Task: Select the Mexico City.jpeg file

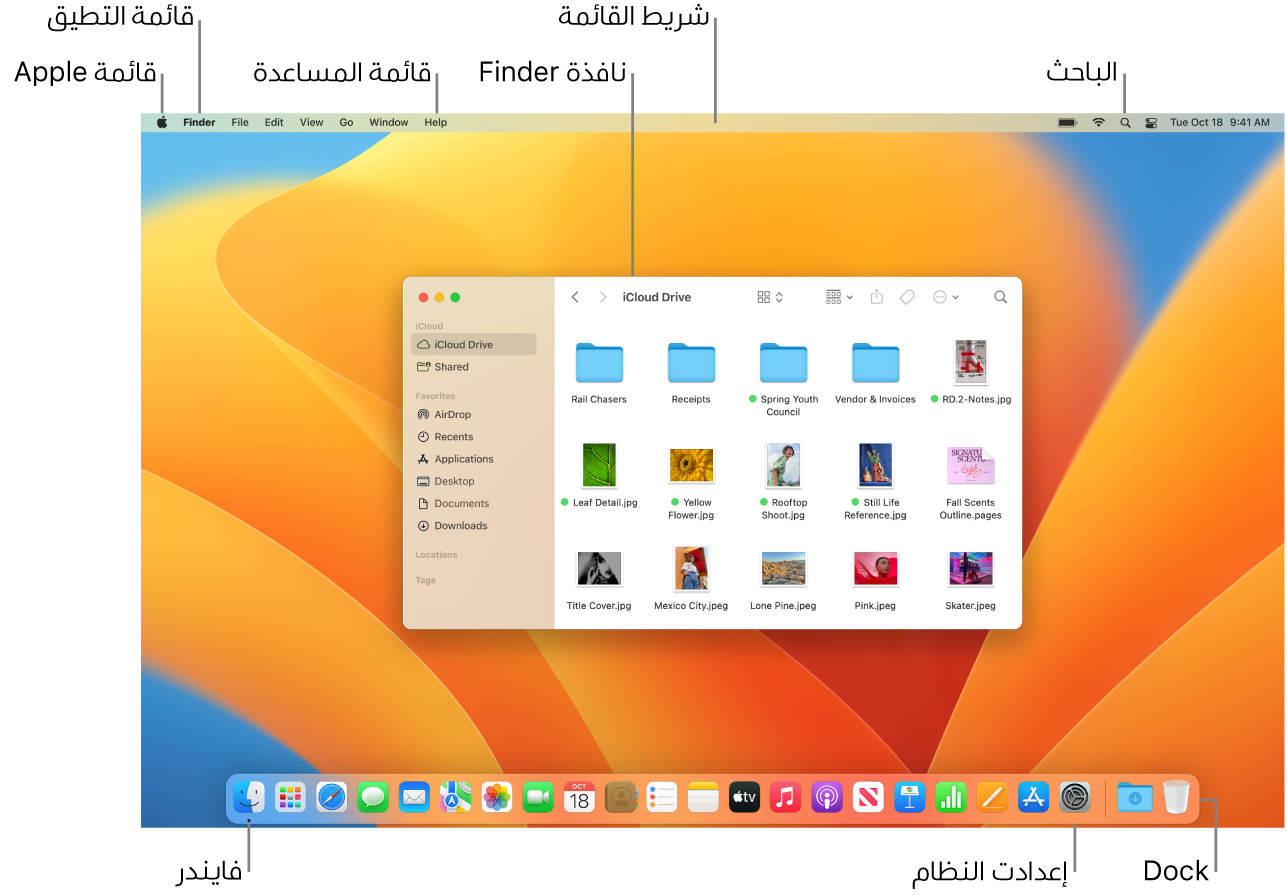Action: point(691,578)
